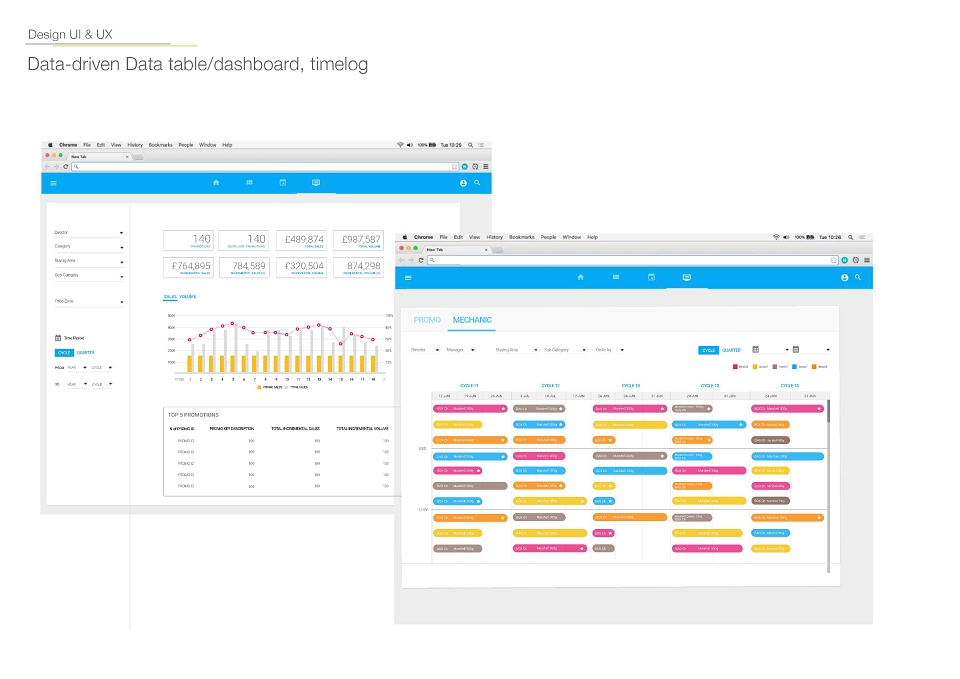Click the VOLUME link above the chart
Image resolution: width=960 pixels, height=679 pixels.
[187, 296]
